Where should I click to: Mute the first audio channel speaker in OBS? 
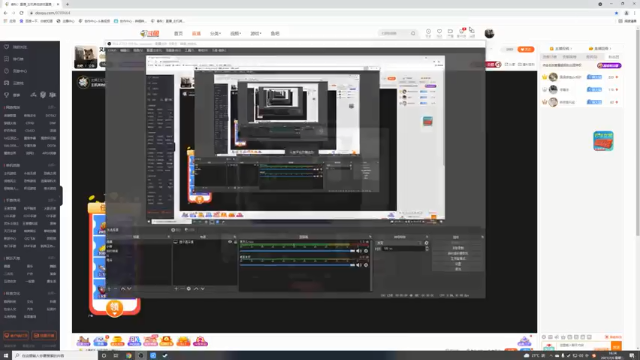[359, 251]
